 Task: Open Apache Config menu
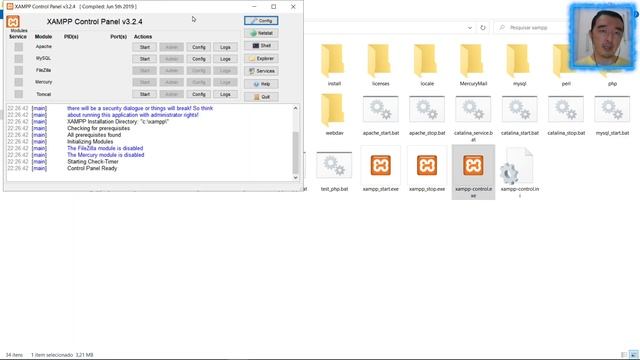point(199,47)
